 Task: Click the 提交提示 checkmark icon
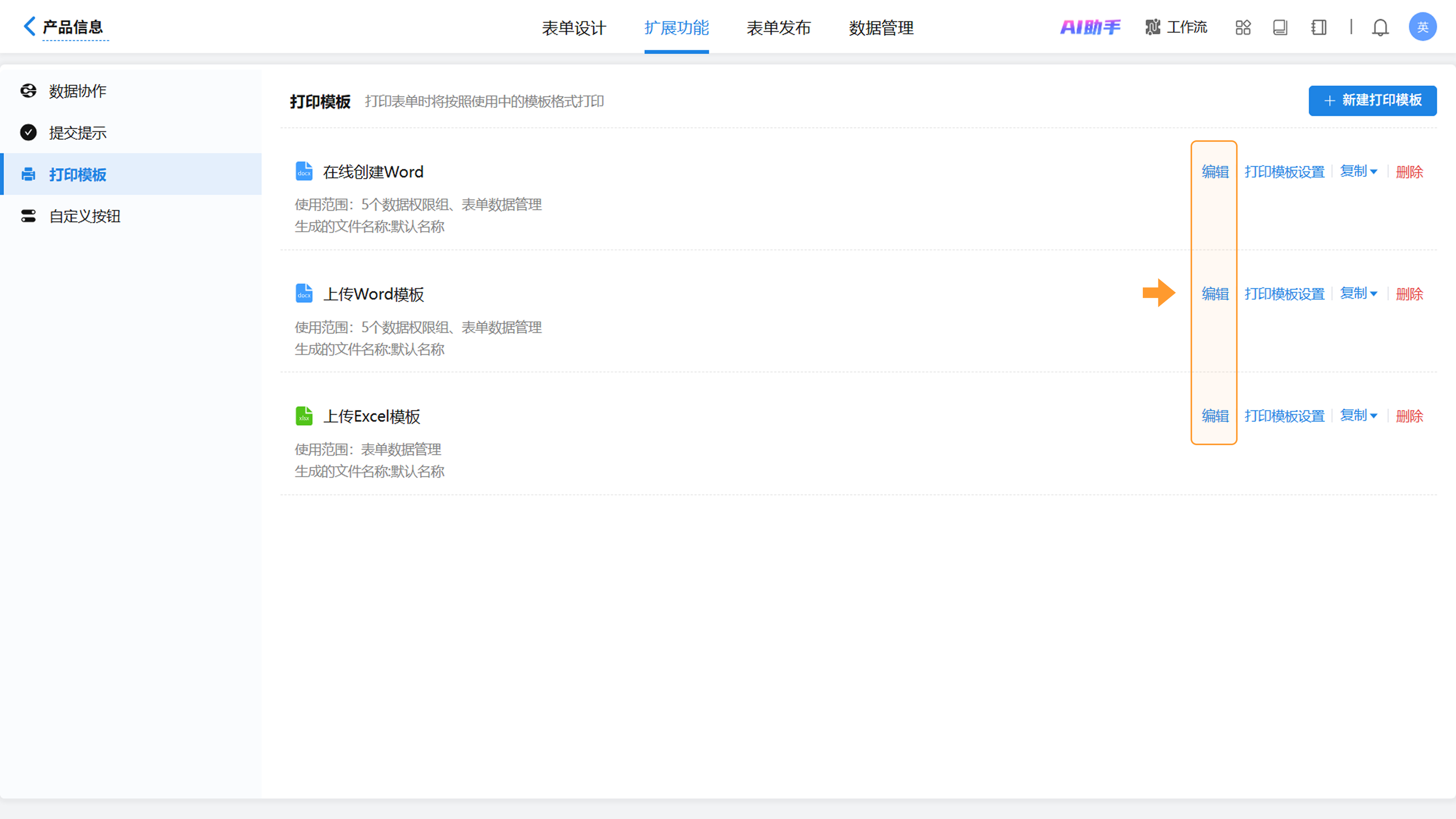point(28,132)
